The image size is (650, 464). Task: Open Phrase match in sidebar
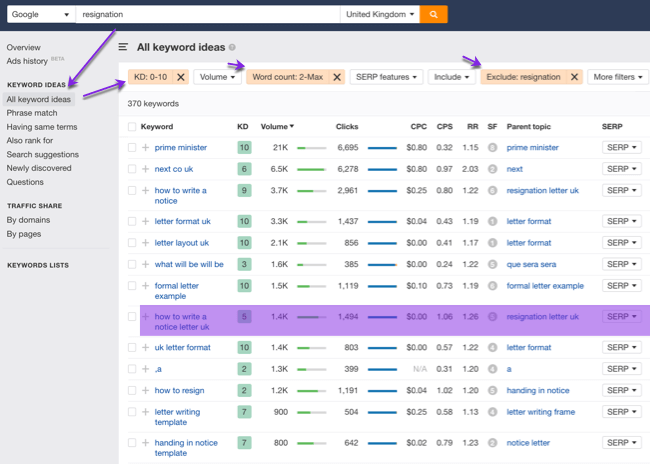(34, 114)
